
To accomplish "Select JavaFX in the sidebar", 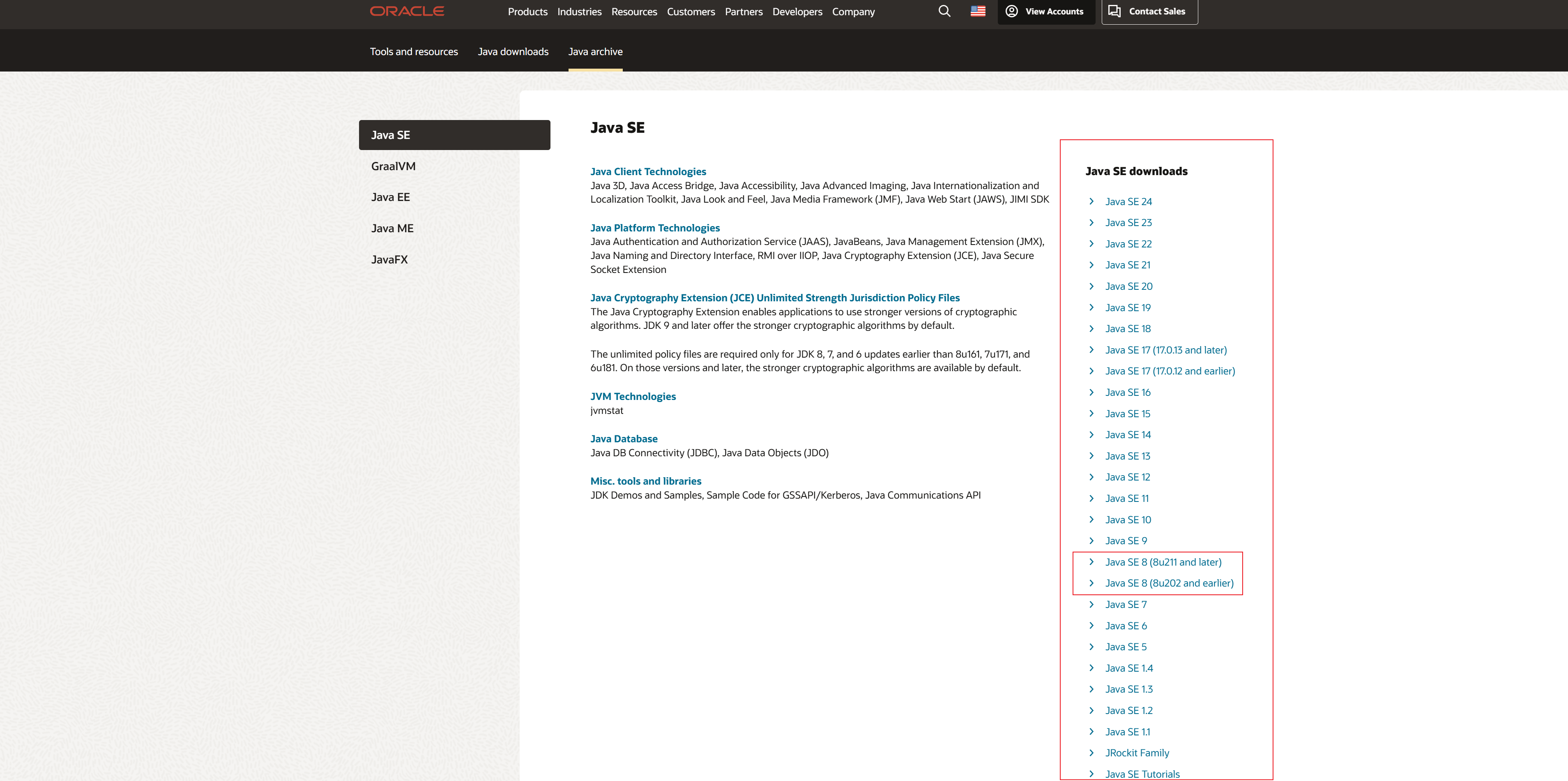I will click(x=389, y=259).
